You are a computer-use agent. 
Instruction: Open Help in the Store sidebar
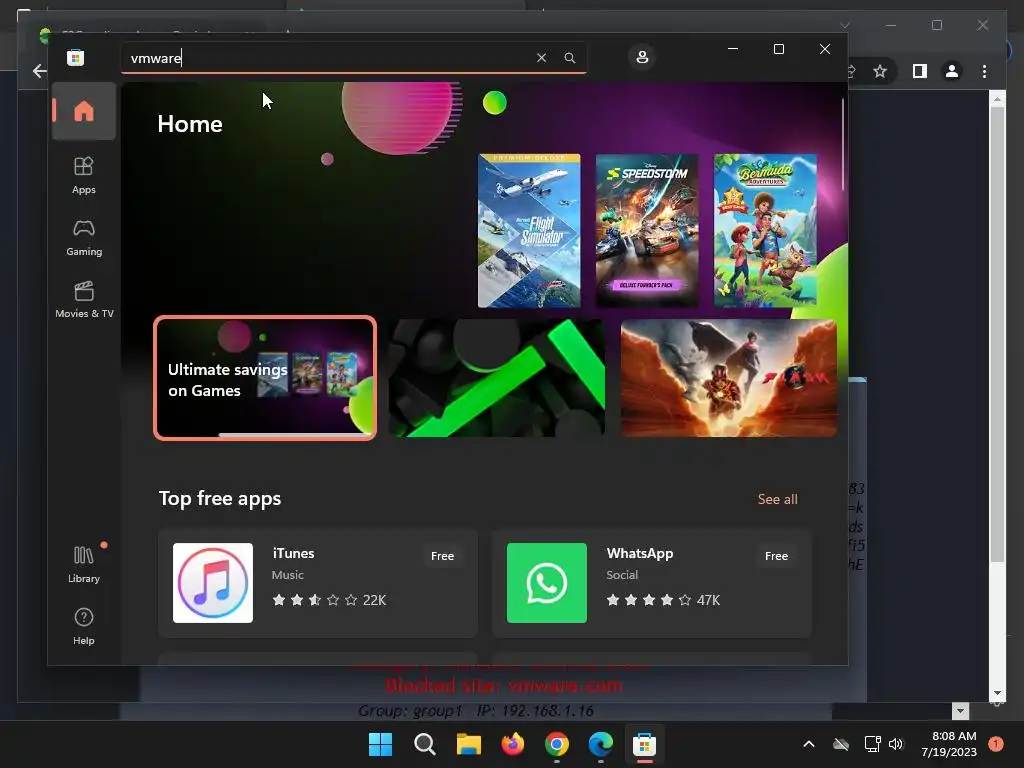[84, 626]
